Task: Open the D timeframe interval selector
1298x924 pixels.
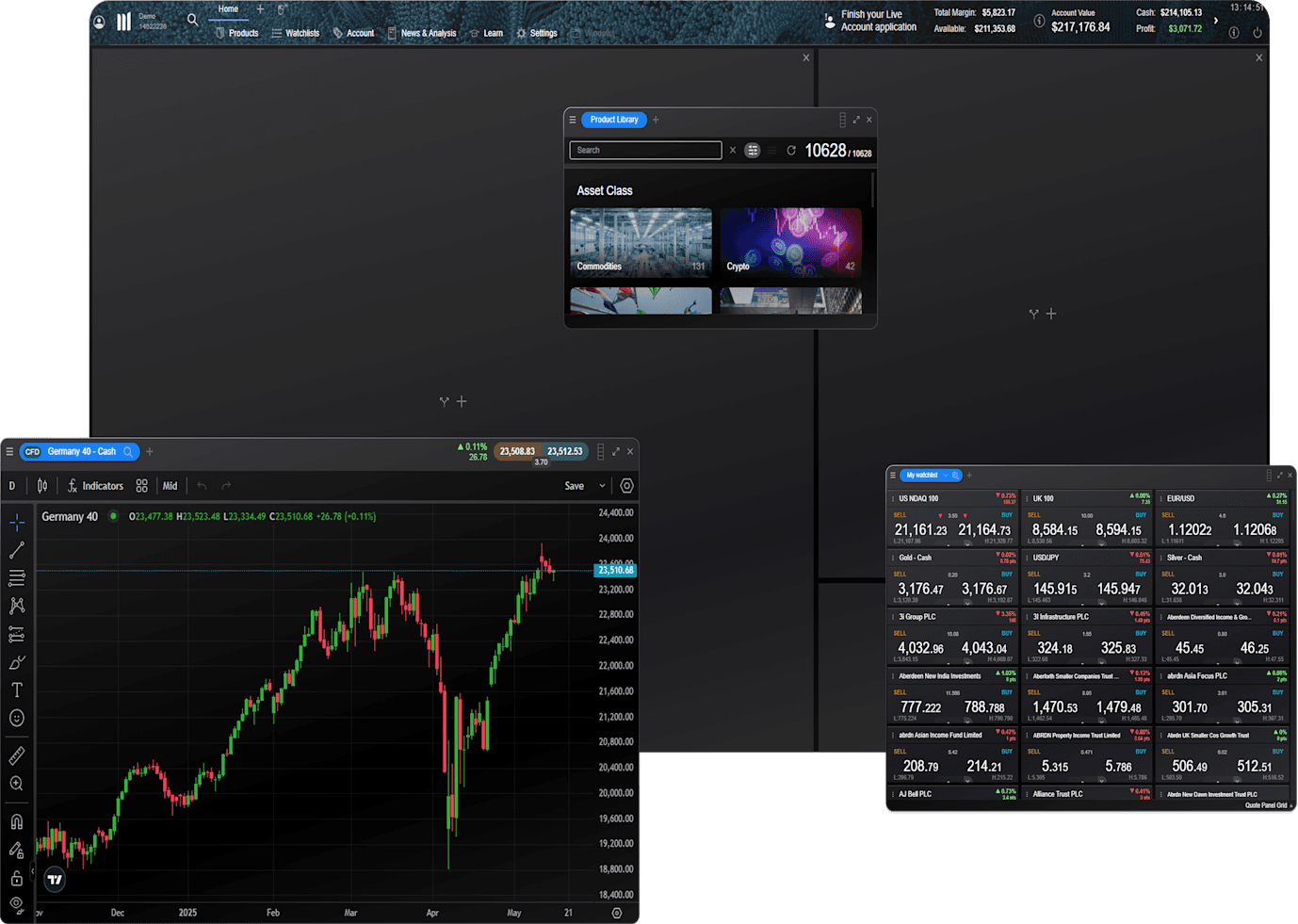Action: click(12, 486)
